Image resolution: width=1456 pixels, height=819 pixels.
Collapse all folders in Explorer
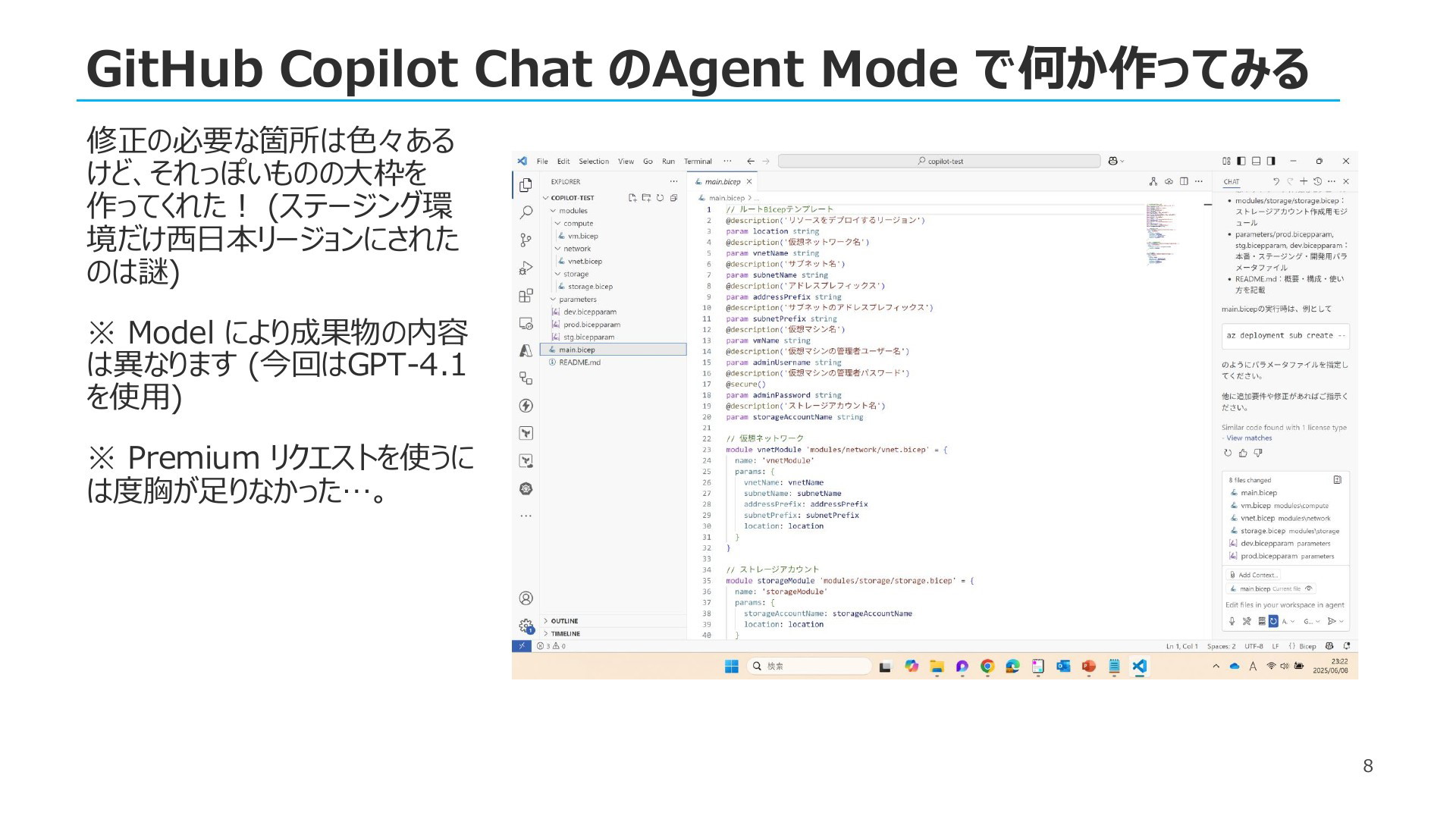673,198
